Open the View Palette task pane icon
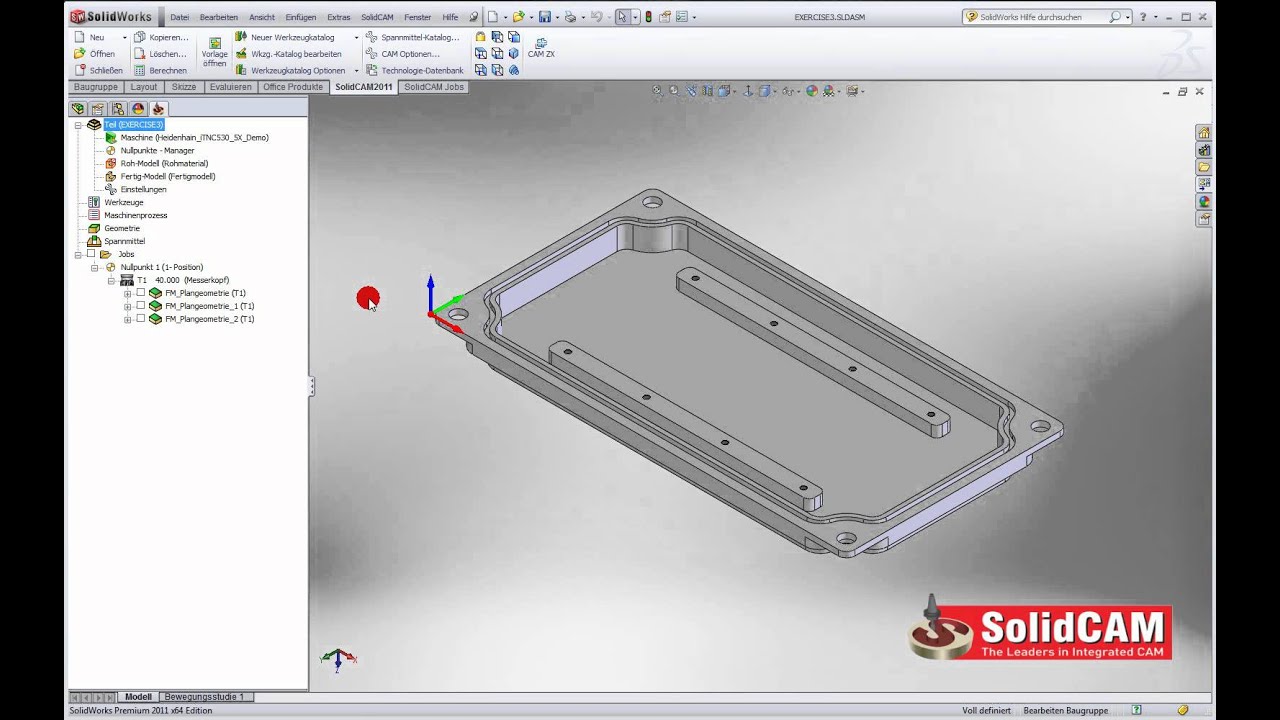Screen dimensions: 1280x720 click(1204, 184)
